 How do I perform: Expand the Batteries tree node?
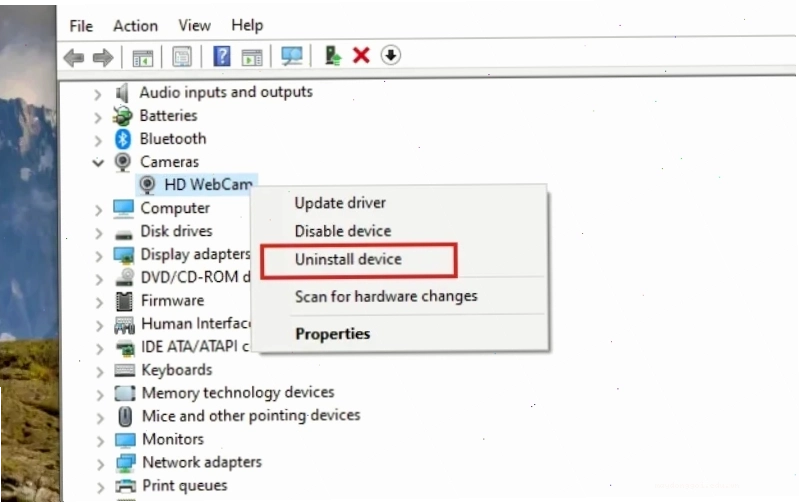tap(98, 118)
